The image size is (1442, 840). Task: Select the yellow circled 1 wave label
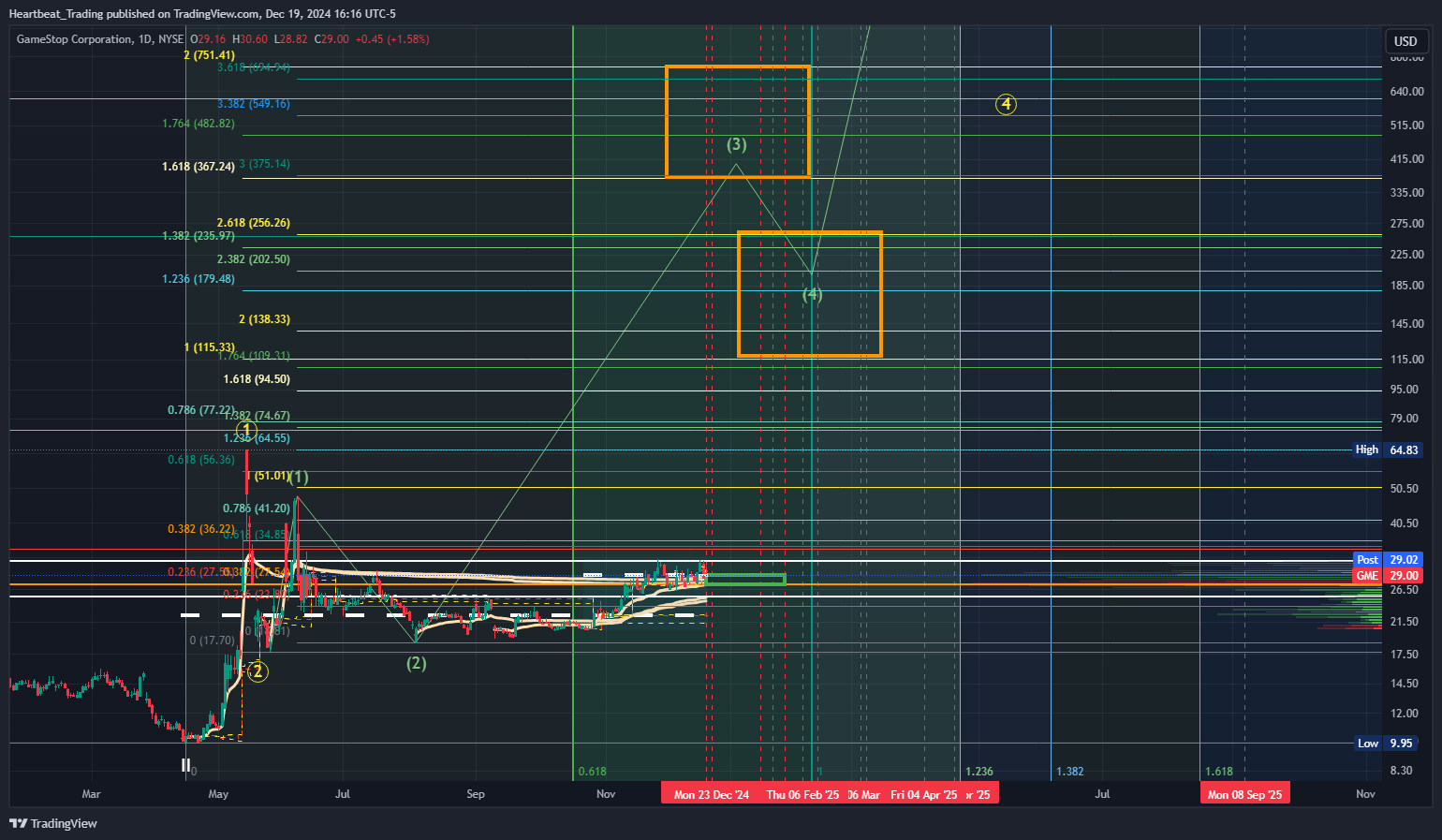click(x=246, y=430)
